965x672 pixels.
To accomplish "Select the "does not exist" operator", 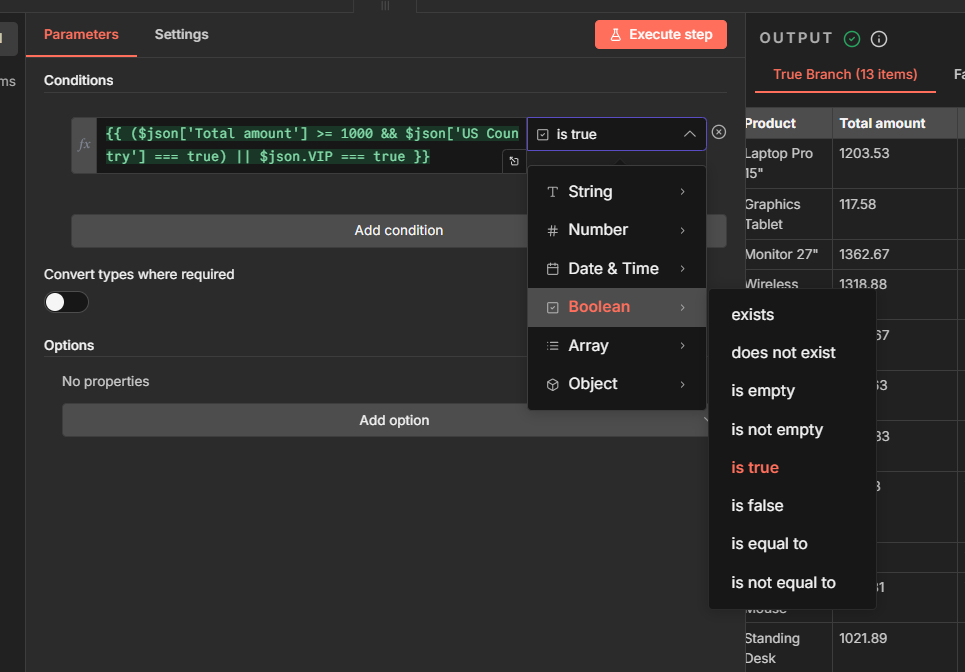I will tap(783, 353).
